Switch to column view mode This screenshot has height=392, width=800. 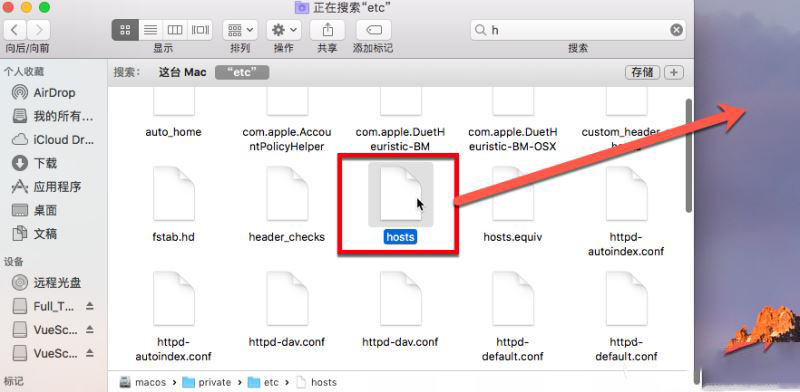[x=174, y=30]
